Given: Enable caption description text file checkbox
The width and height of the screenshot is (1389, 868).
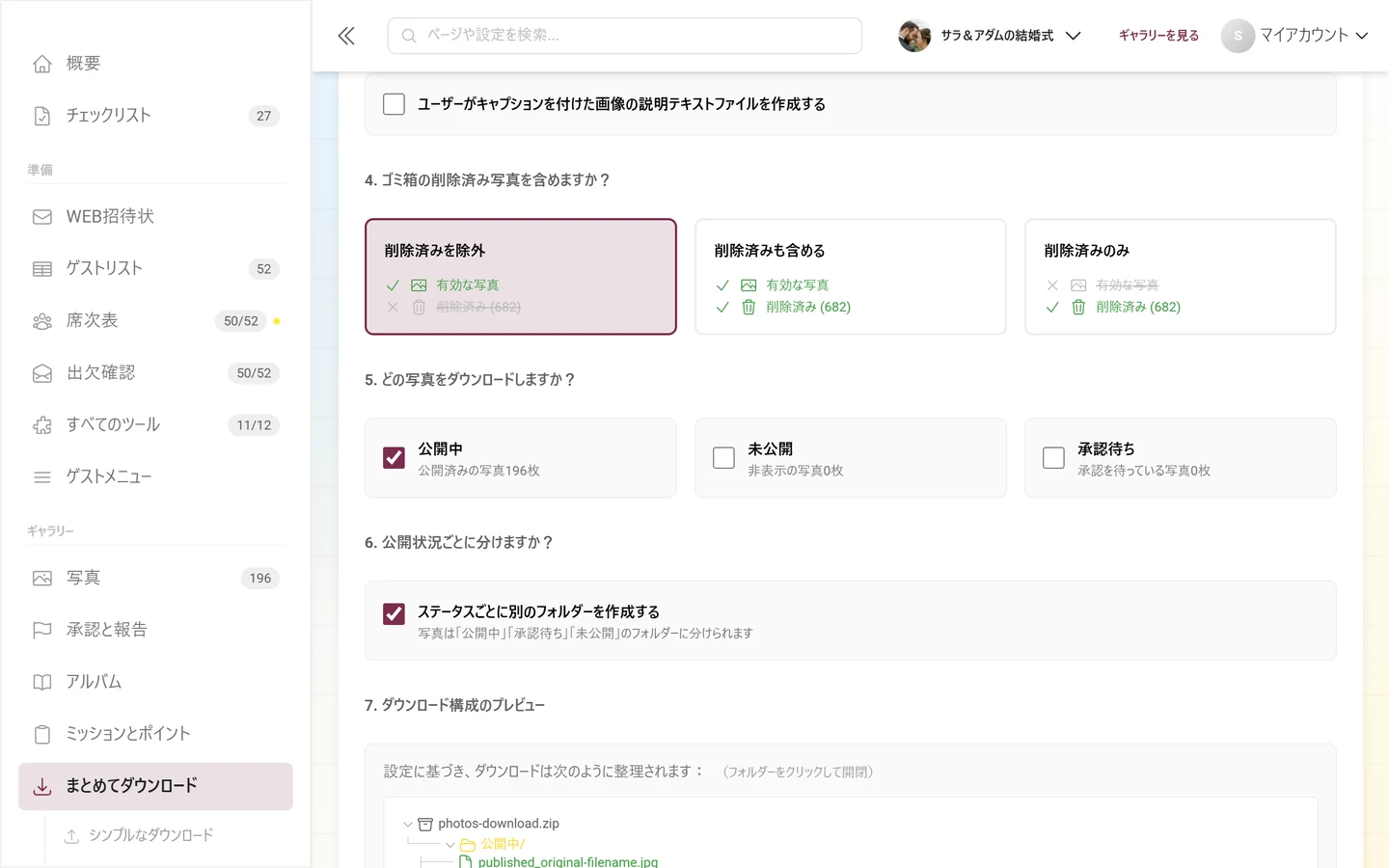Looking at the screenshot, I should click(x=394, y=104).
